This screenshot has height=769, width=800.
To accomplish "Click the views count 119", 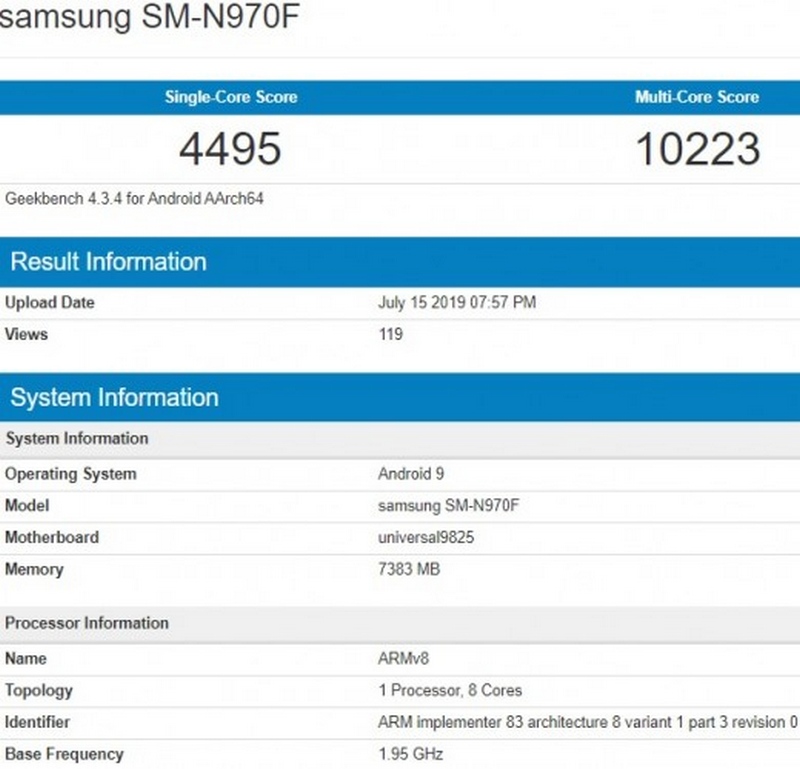I will pyautogui.click(x=390, y=334).
